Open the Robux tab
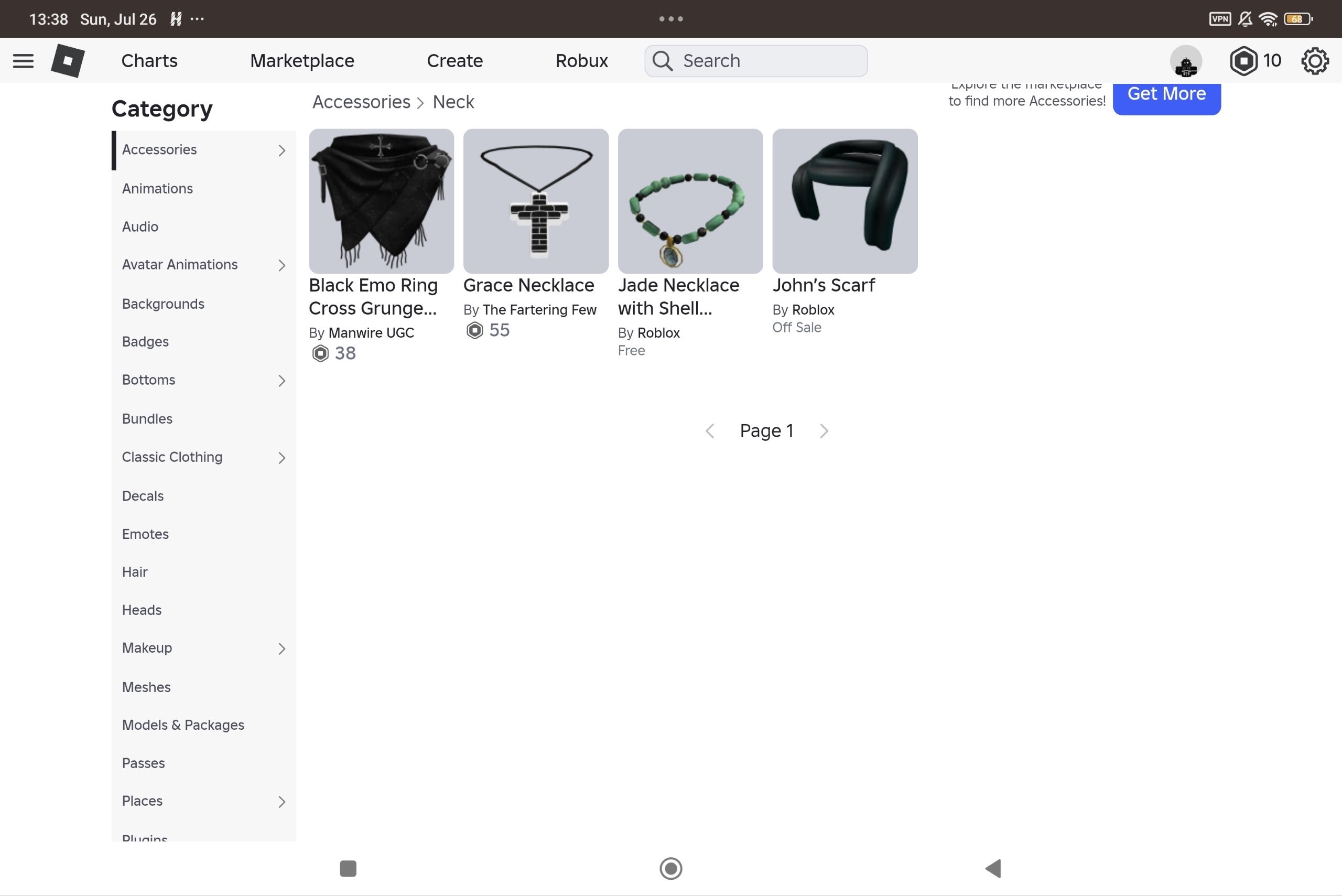Viewport: 1342px width, 896px height. pos(581,61)
